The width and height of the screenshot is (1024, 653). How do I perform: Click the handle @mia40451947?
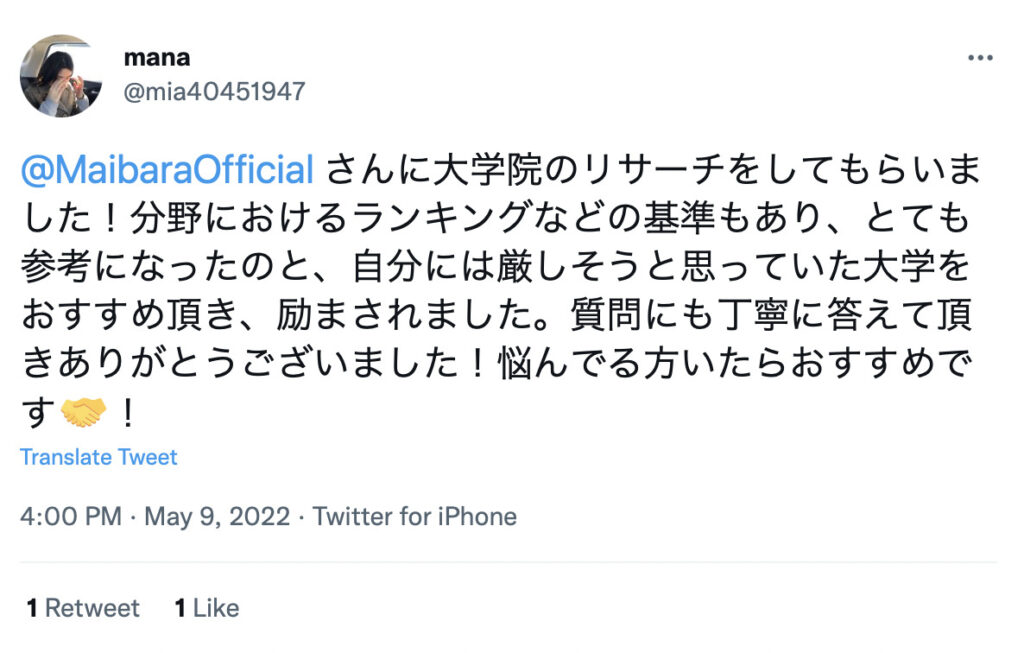tap(214, 91)
